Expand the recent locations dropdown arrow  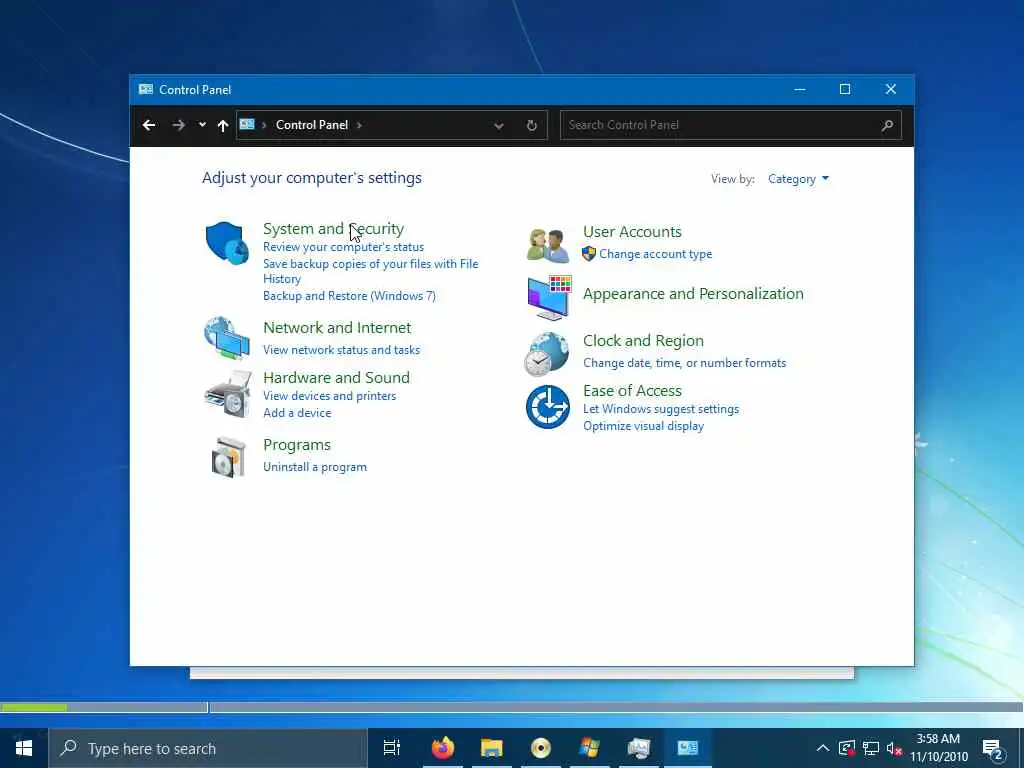point(202,125)
